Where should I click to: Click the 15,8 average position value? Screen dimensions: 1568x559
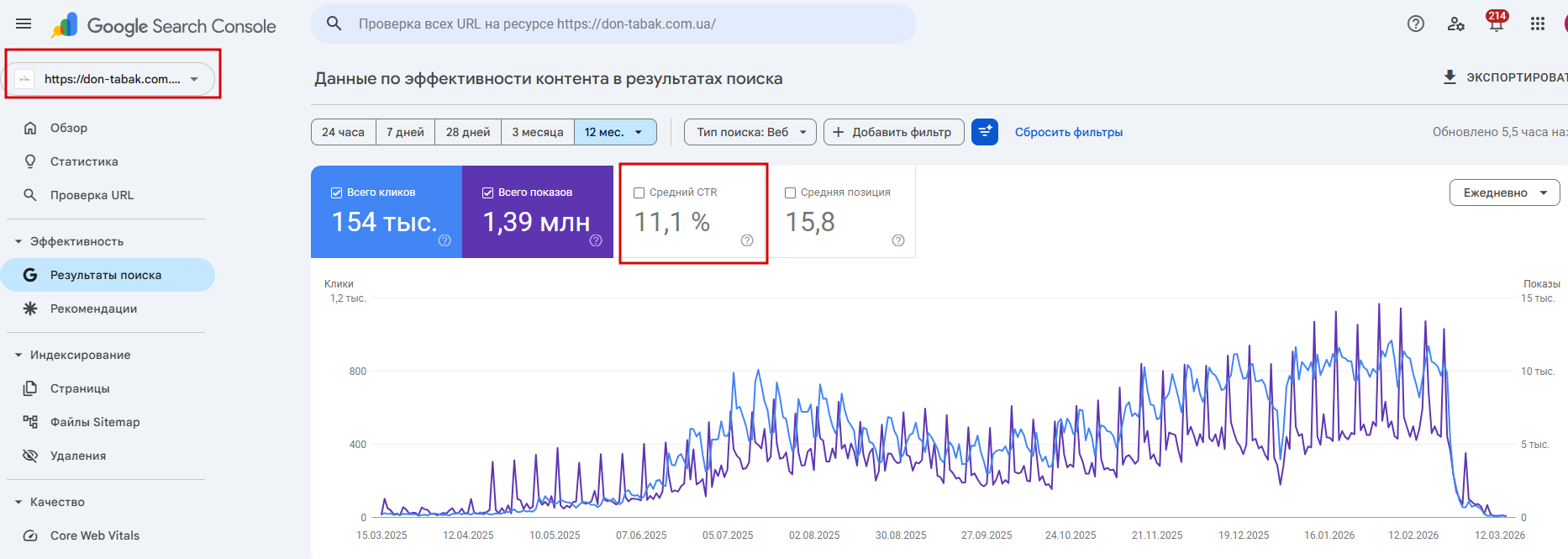click(x=810, y=222)
